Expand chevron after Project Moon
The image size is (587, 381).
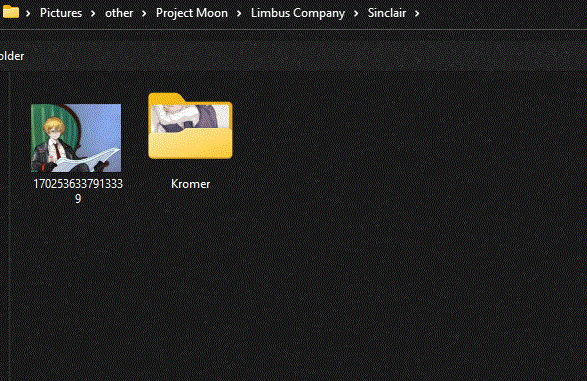pyautogui.click(x=239, y=13)
